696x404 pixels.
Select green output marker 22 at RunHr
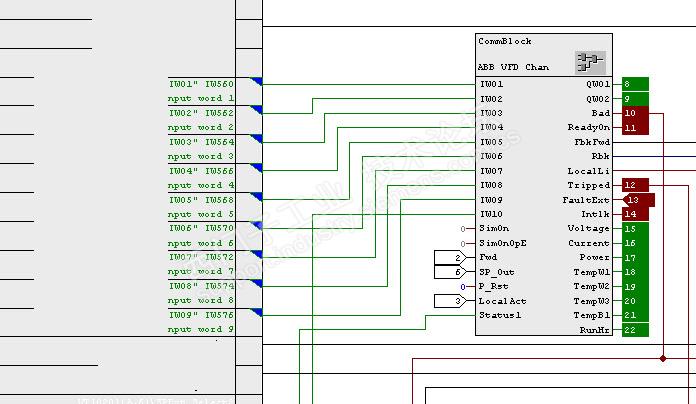[635, 330]
